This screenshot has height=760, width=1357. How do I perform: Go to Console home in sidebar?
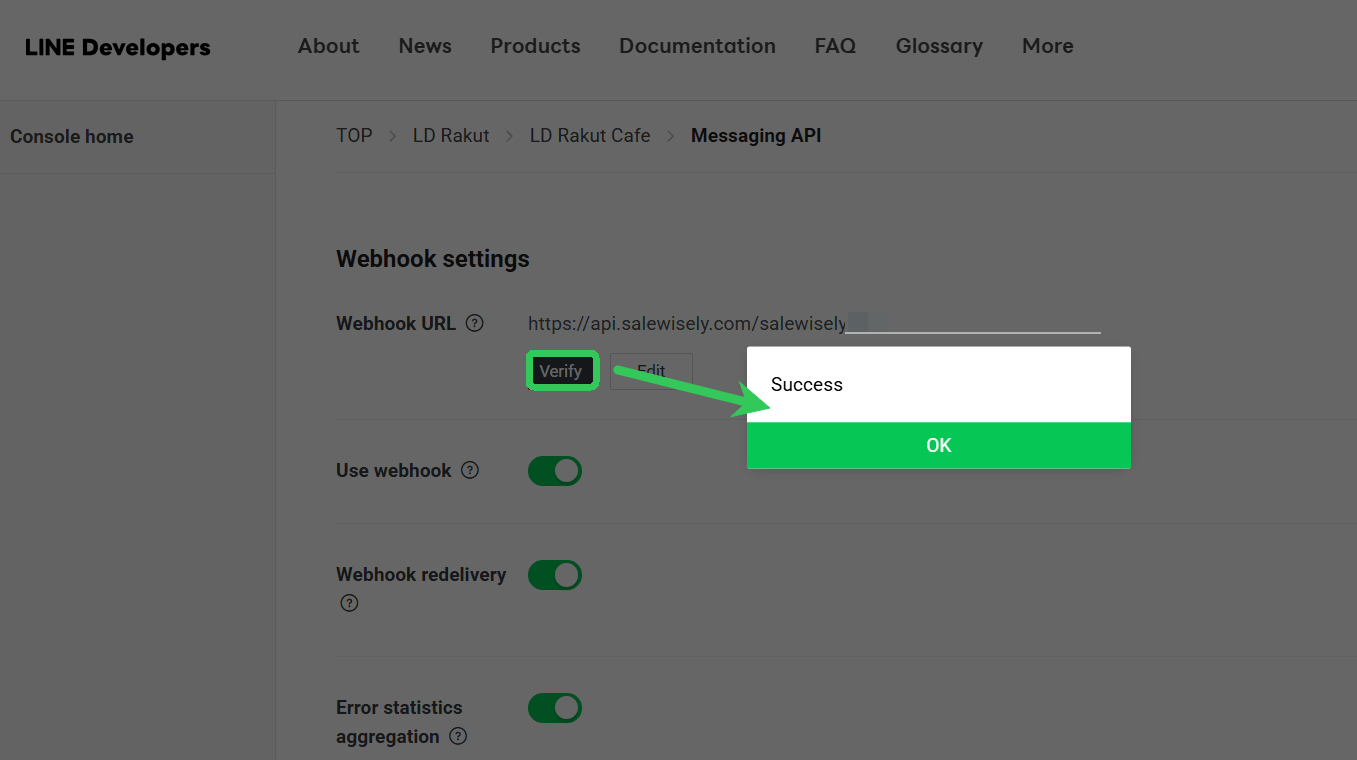tap(72, 137)
